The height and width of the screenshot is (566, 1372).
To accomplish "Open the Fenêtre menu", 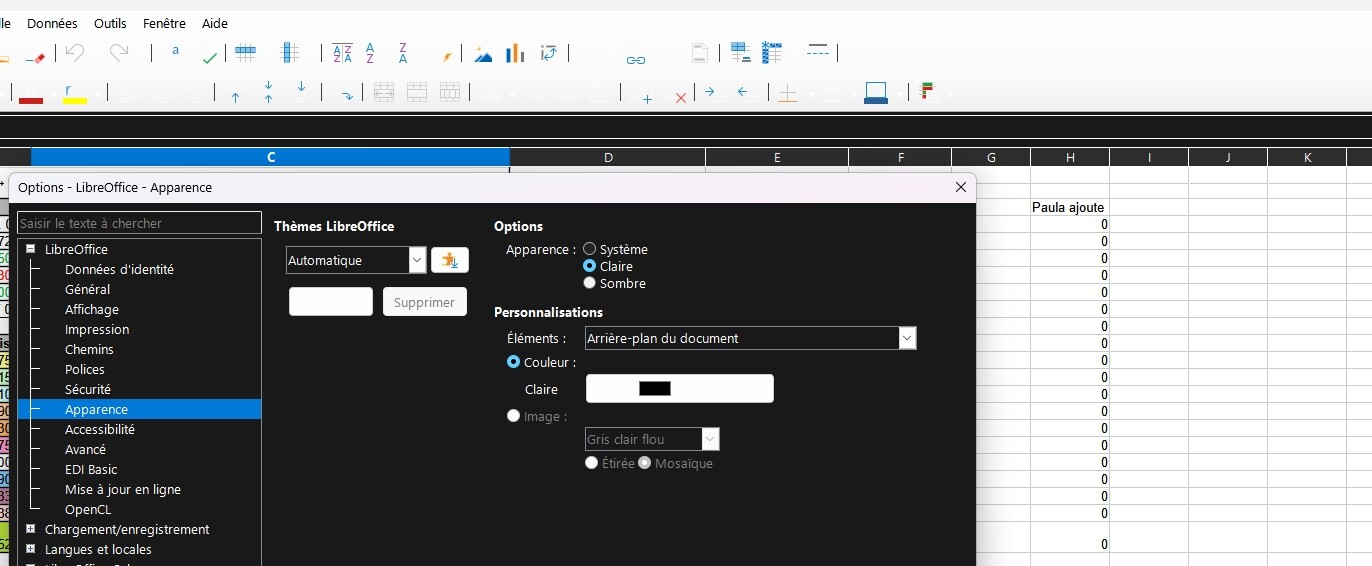I will coord(165,23).
